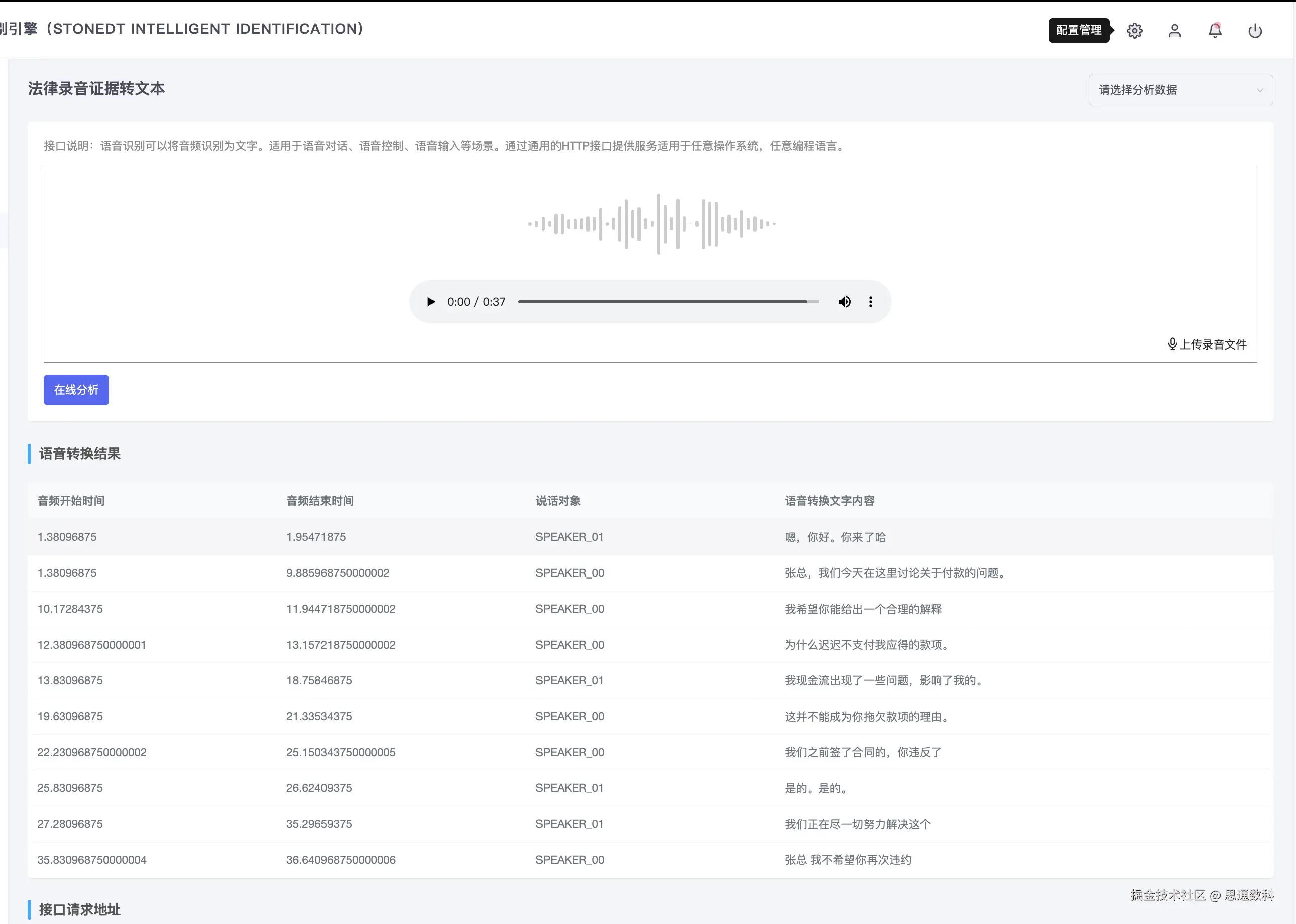Image resolution: width=1296 pixels, height=924 pixels.
Task: Open the notification bell
Action: pos(1215,31)
